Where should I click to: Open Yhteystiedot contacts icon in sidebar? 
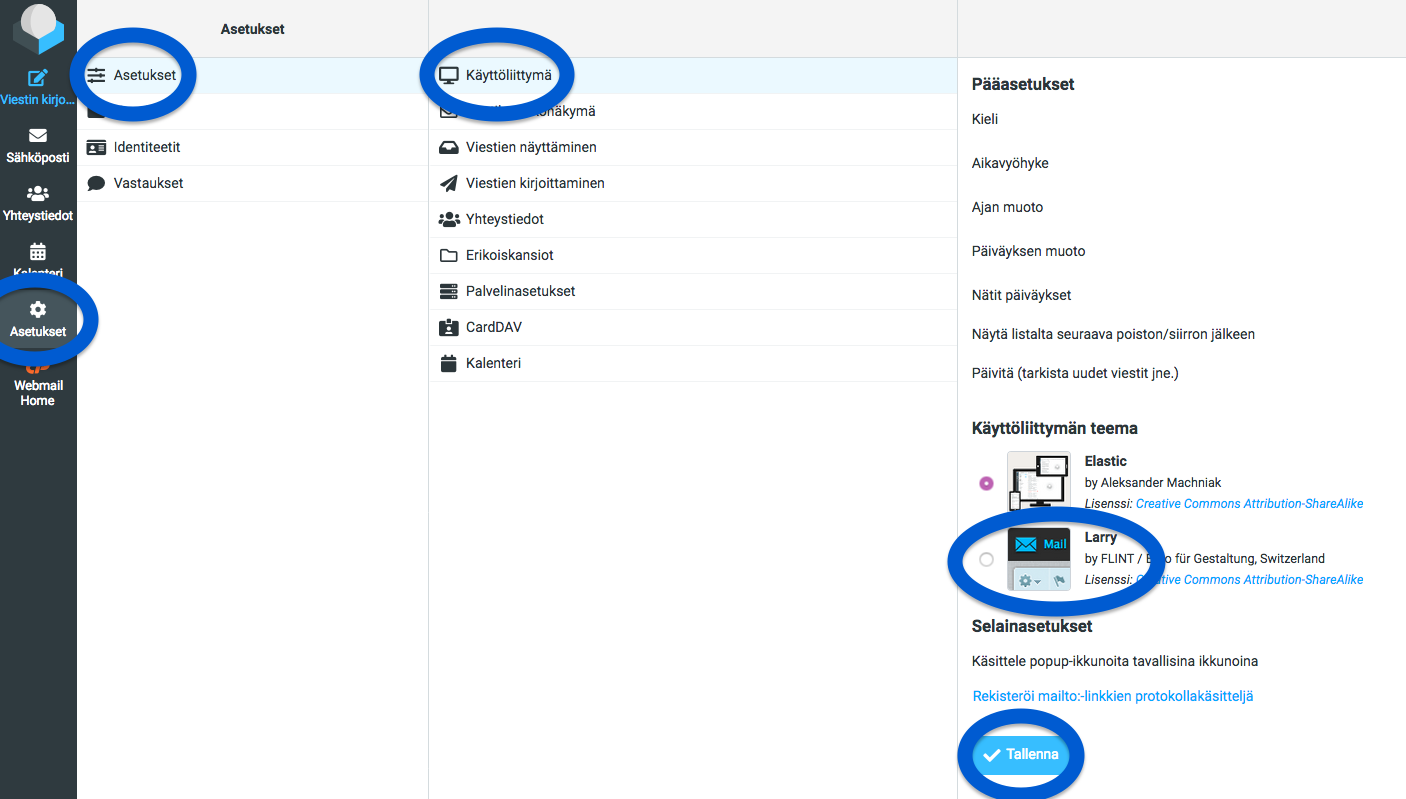click(x=38, y=194)
